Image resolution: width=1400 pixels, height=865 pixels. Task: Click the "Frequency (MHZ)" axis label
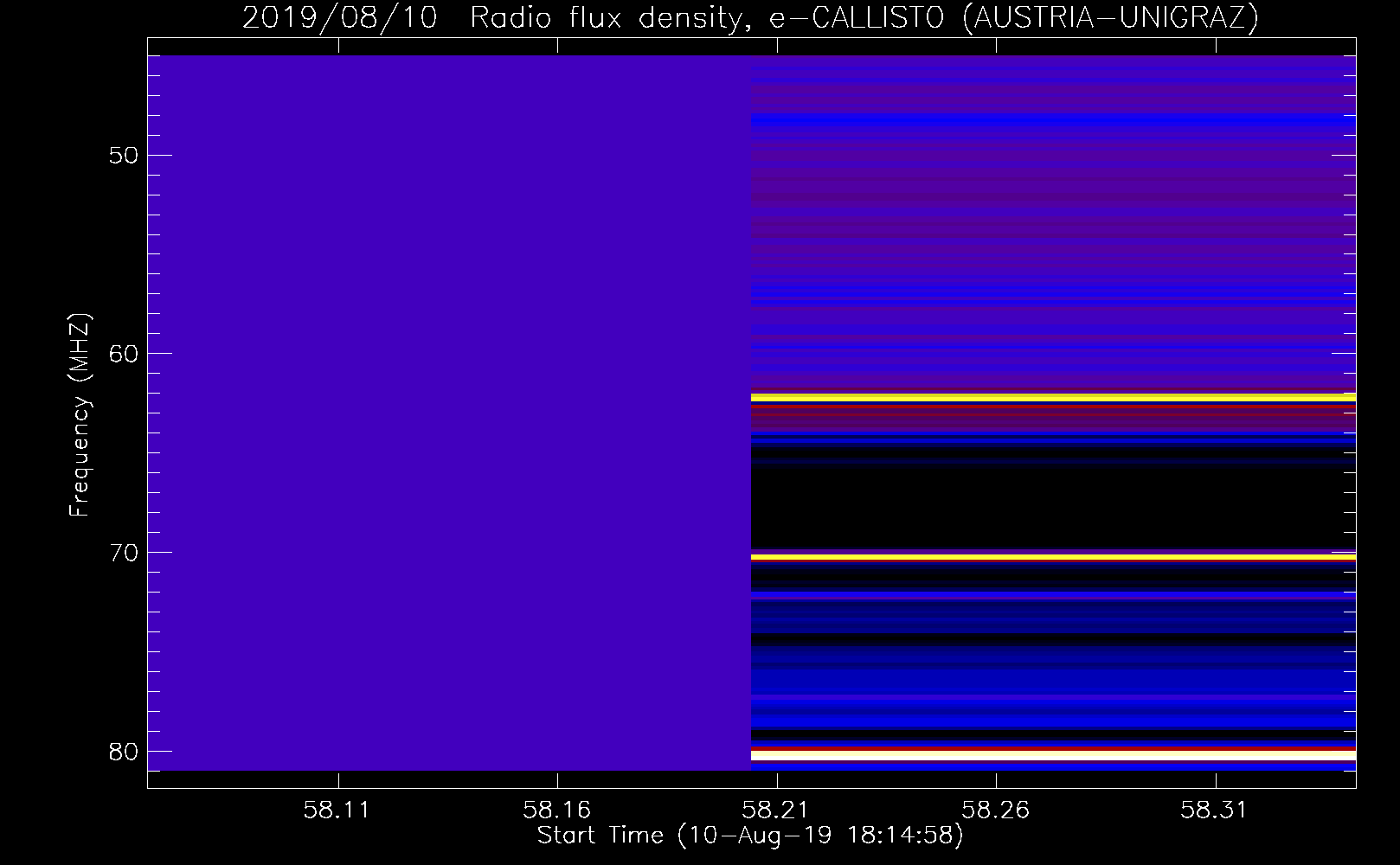[x=79, y=414]
